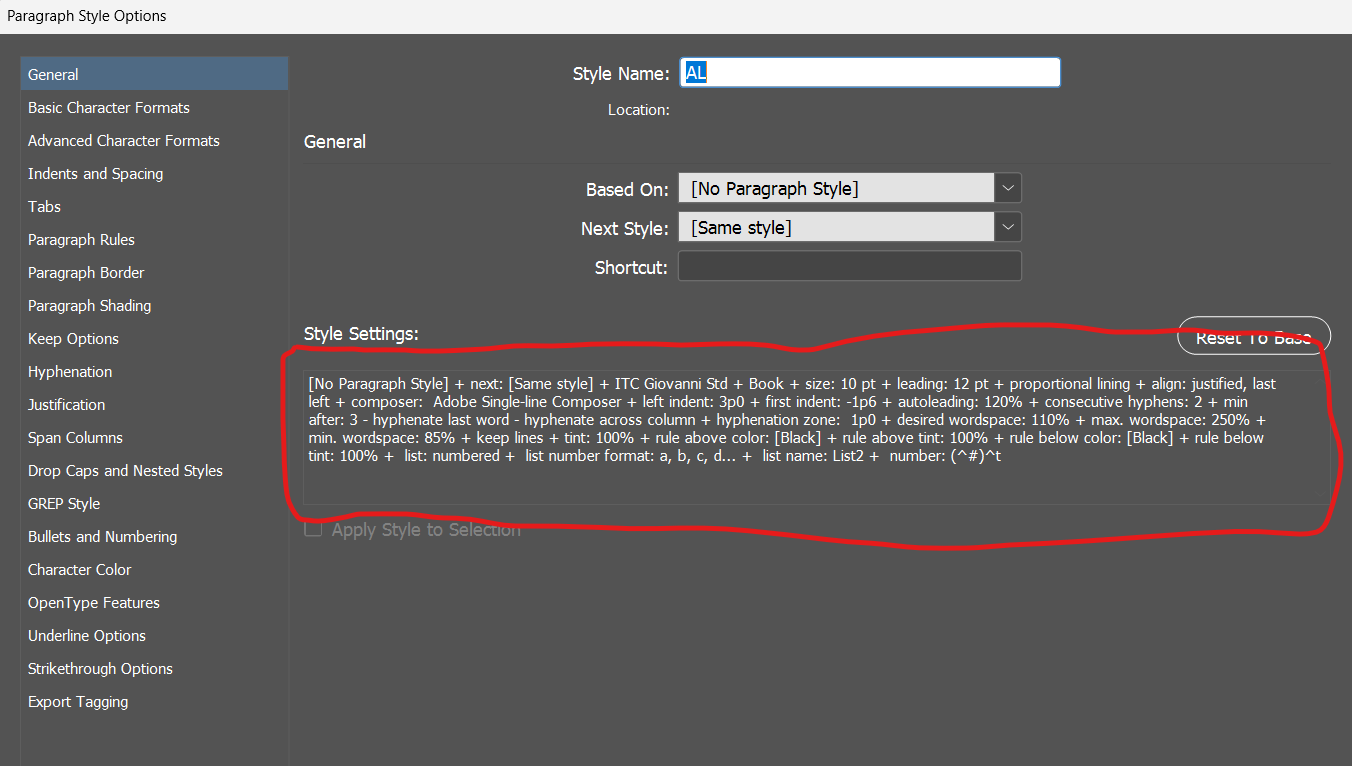Open the Justification settings
The image size is (1352, 766).
pyautogui.click(x=66, y=404)
